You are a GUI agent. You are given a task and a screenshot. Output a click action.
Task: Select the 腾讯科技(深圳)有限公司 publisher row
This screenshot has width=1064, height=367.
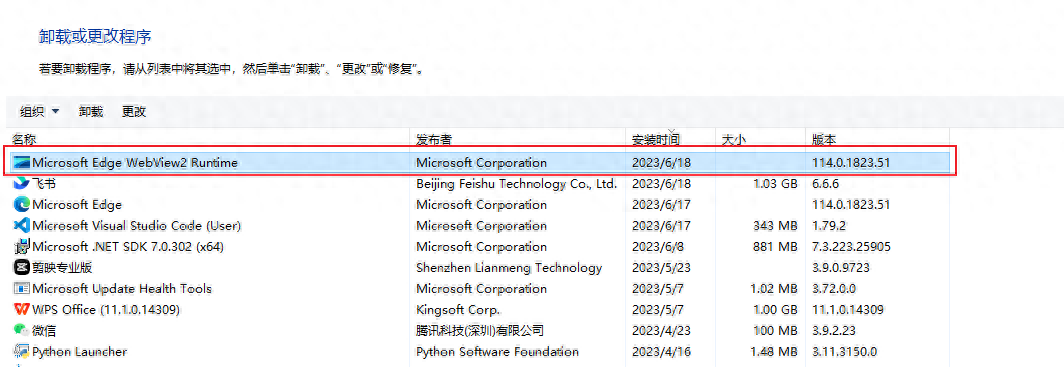point(480,330)
